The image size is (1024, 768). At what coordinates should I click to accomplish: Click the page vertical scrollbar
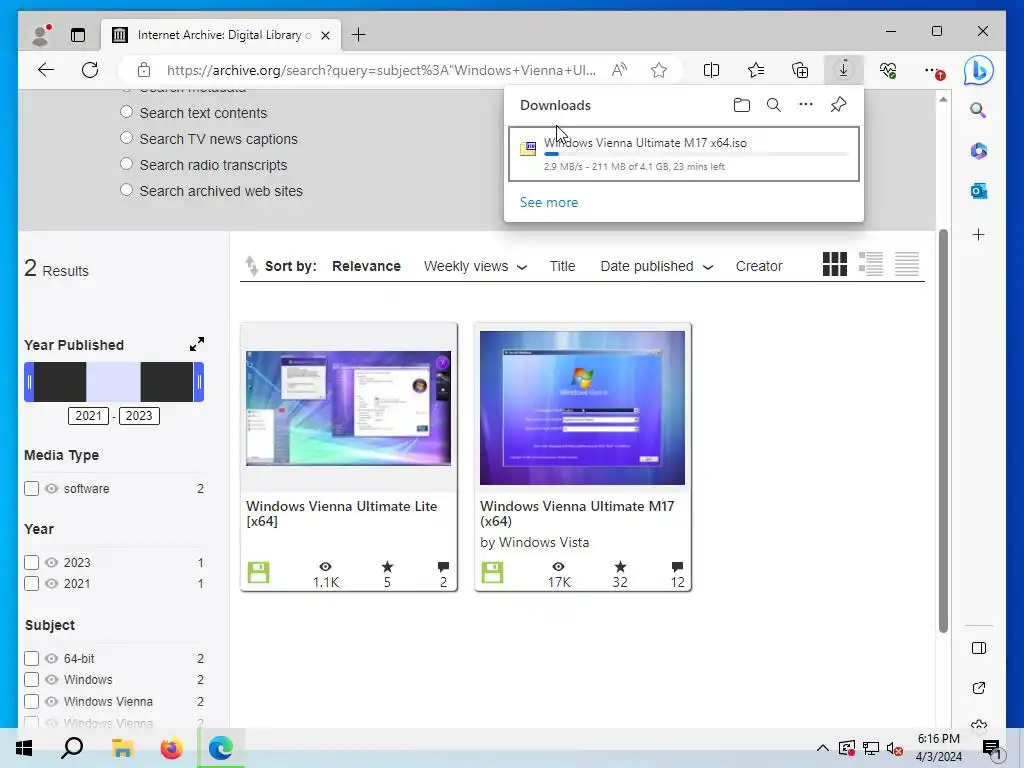point(943,431)
